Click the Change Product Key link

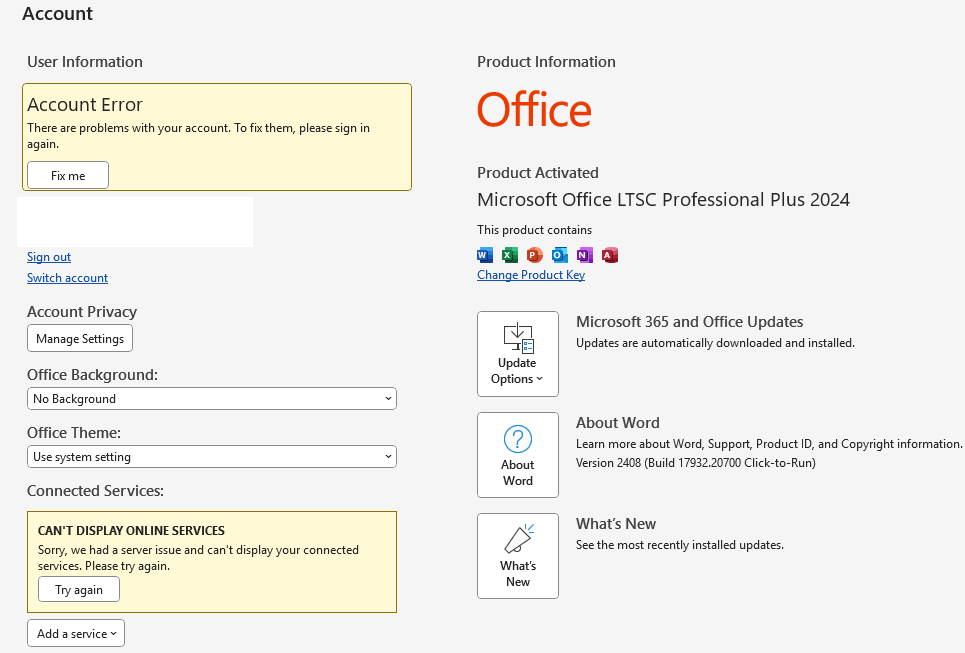531,274
